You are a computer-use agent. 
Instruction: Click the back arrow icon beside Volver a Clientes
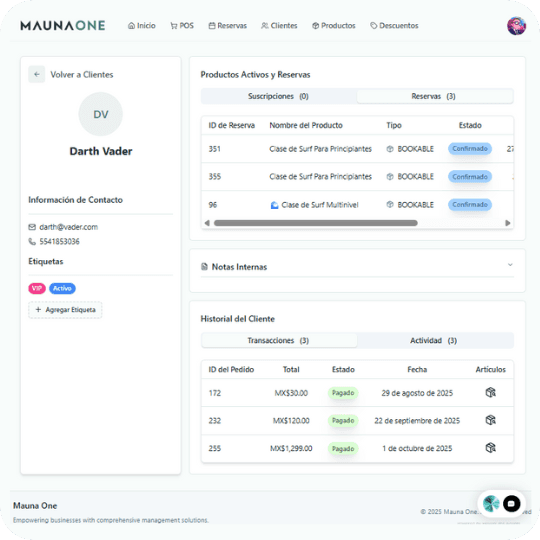coord(37,74)
